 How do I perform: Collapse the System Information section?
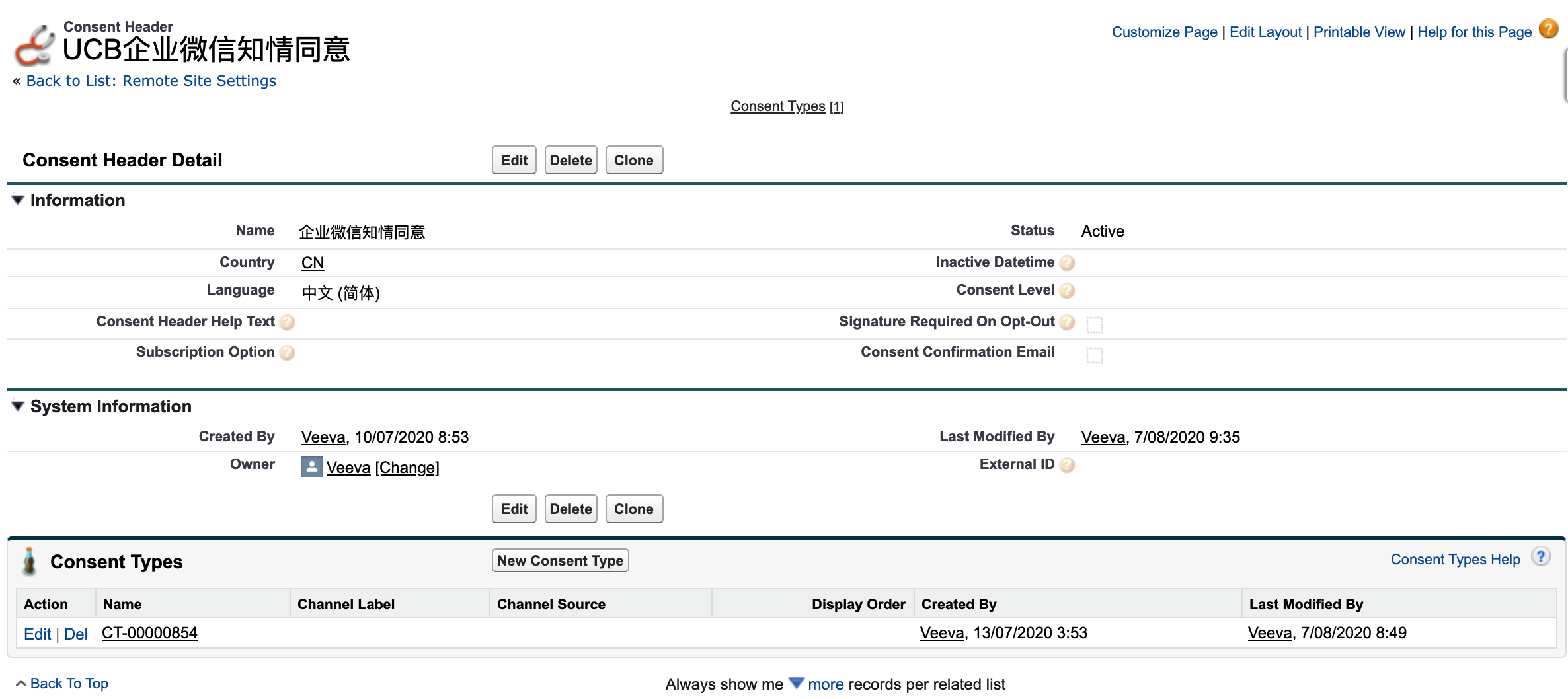pos(18,406)
